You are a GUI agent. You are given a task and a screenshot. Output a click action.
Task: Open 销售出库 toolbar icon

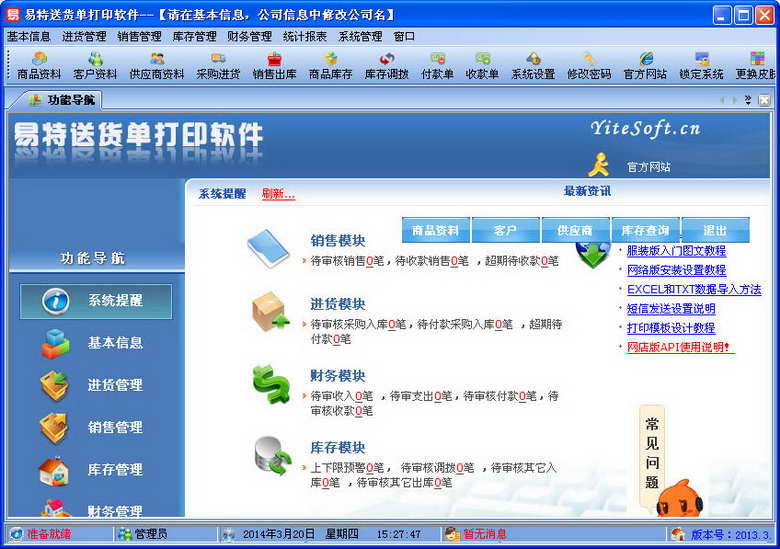coord(274,66)
